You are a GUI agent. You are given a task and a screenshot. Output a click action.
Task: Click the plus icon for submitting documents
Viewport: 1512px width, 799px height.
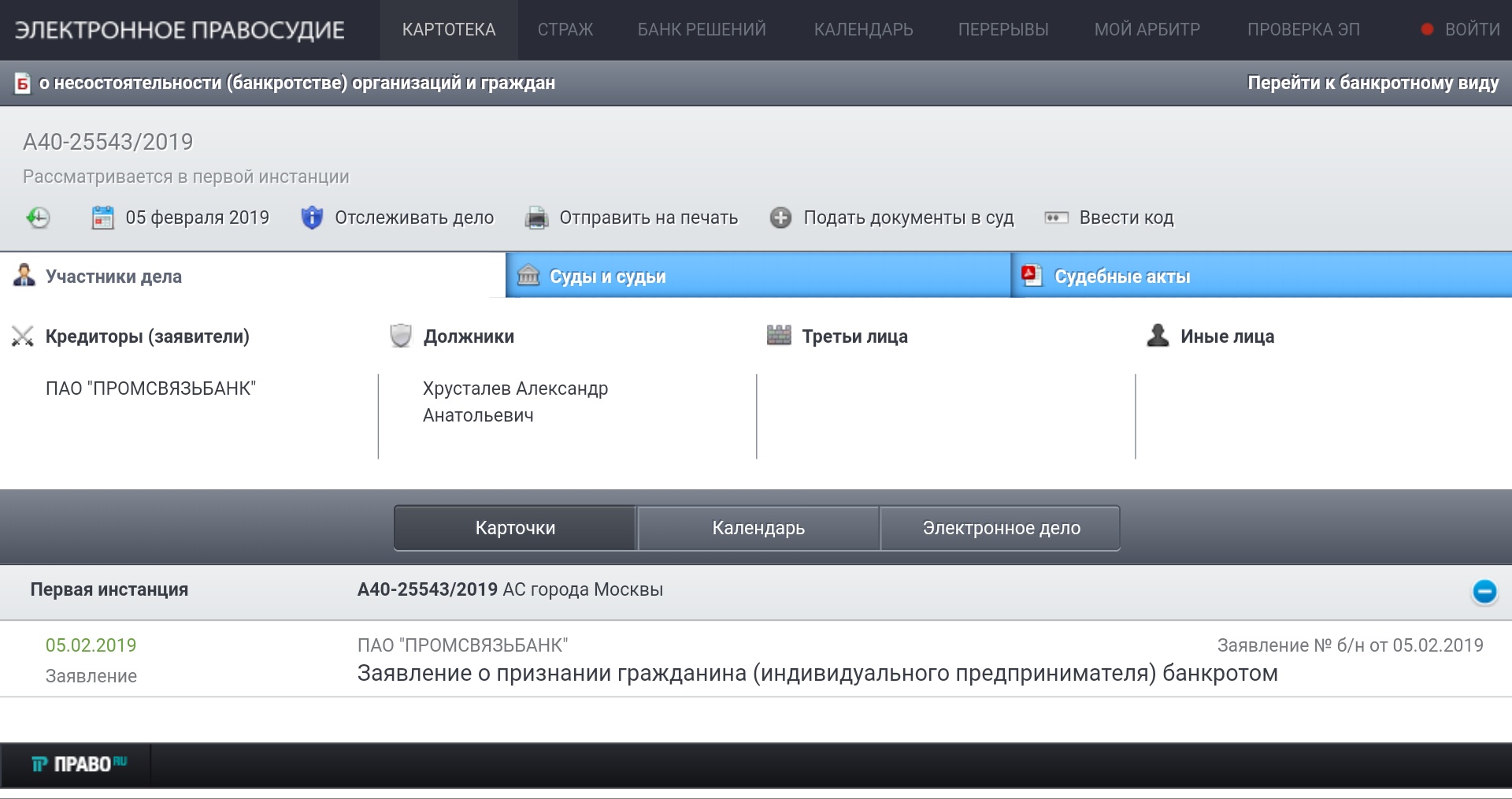coord(780,217)
